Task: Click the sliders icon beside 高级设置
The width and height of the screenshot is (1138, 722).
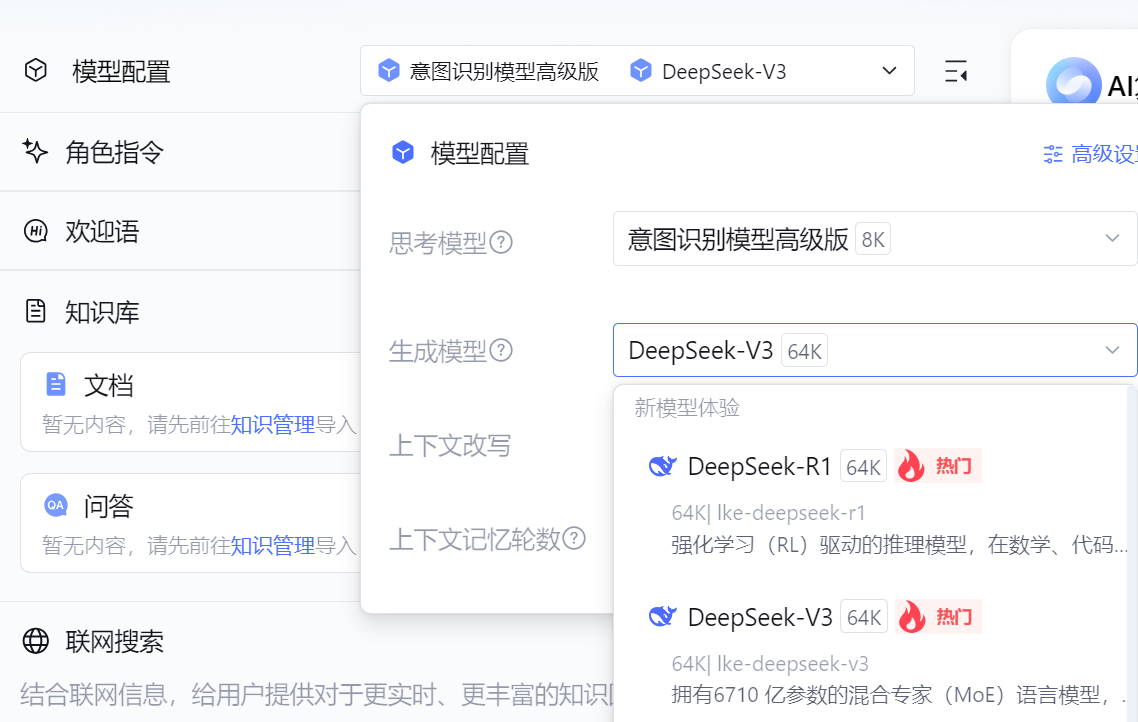Action: pos(1052,154)
